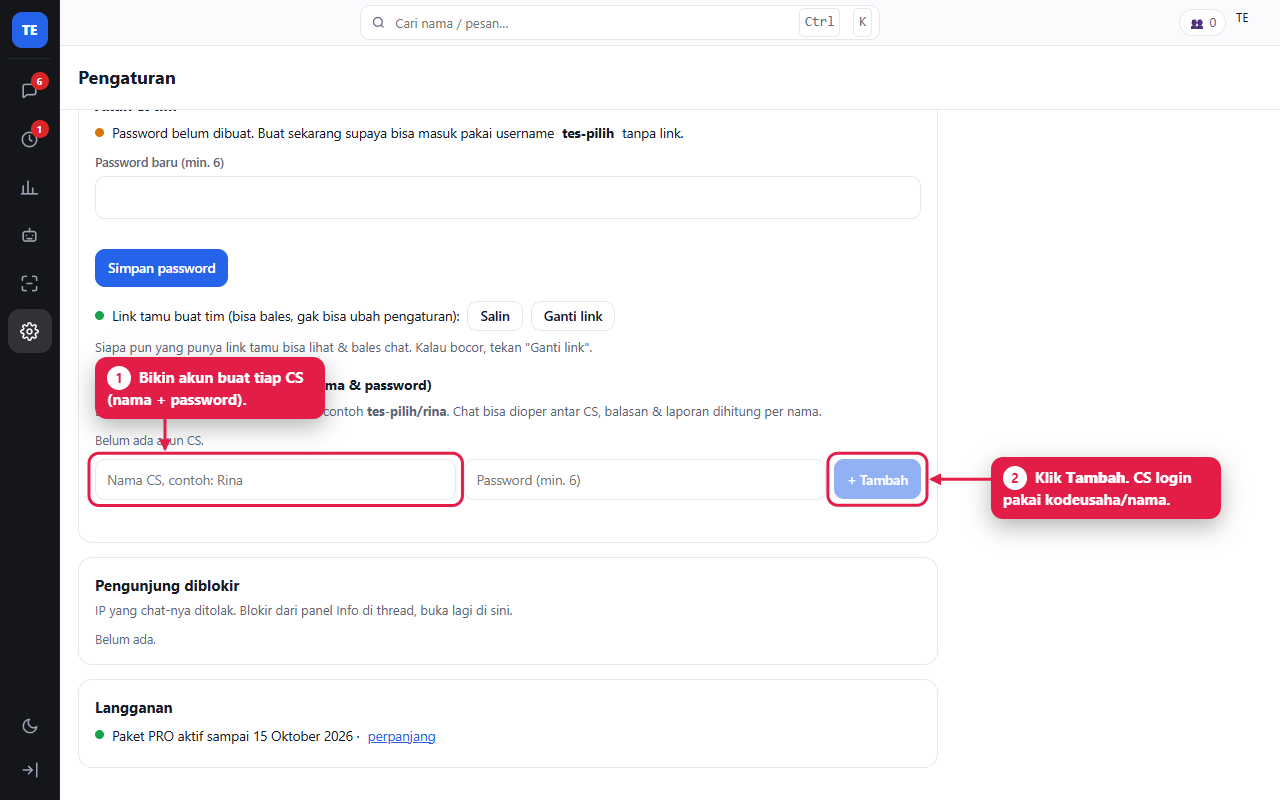Open the clock history sidebar icon
Image resolution: width=1280 pixels, height=800 pixels.
30,139
